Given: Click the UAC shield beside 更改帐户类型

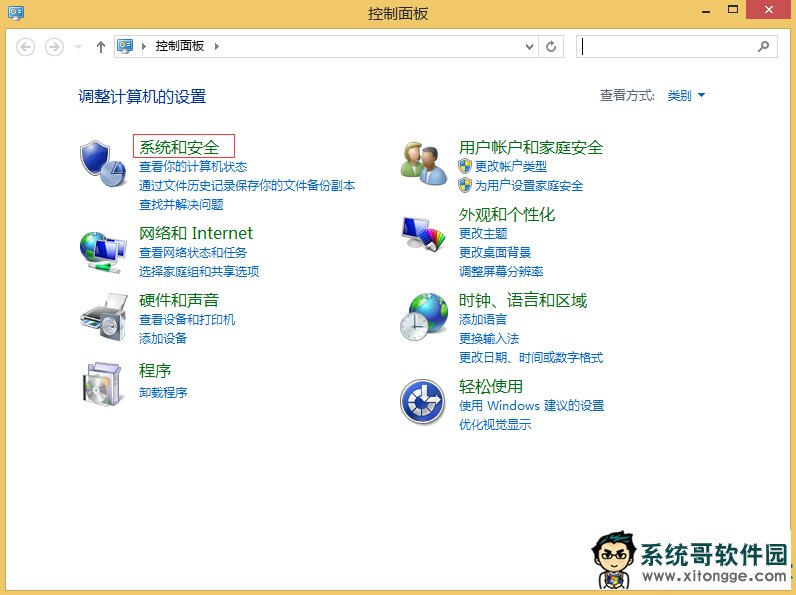Looking at the screenshot, I should pyautogui.click(x=465, y=166).
